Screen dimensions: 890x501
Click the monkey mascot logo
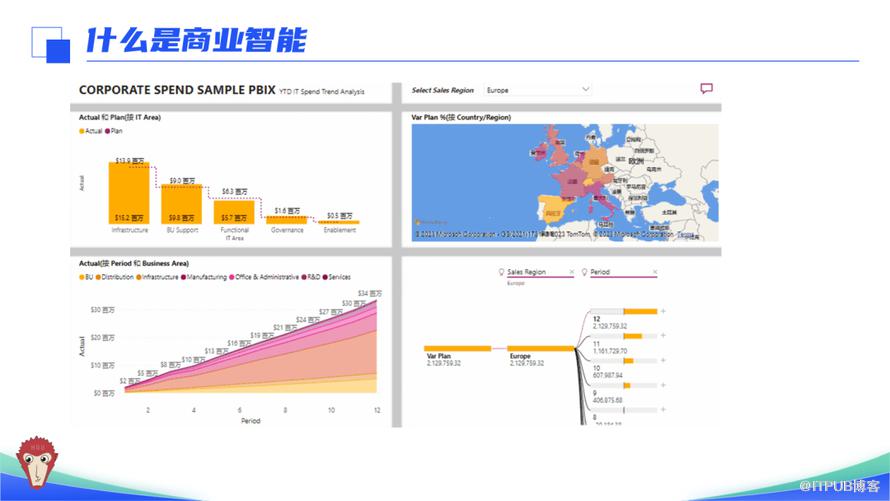(x=36, y=462)
